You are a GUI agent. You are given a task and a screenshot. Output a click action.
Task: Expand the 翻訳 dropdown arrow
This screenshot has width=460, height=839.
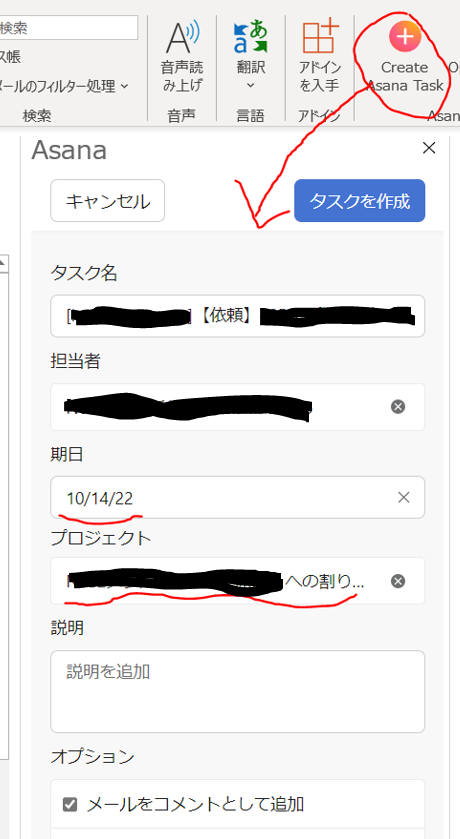click(x=251, y=85)
